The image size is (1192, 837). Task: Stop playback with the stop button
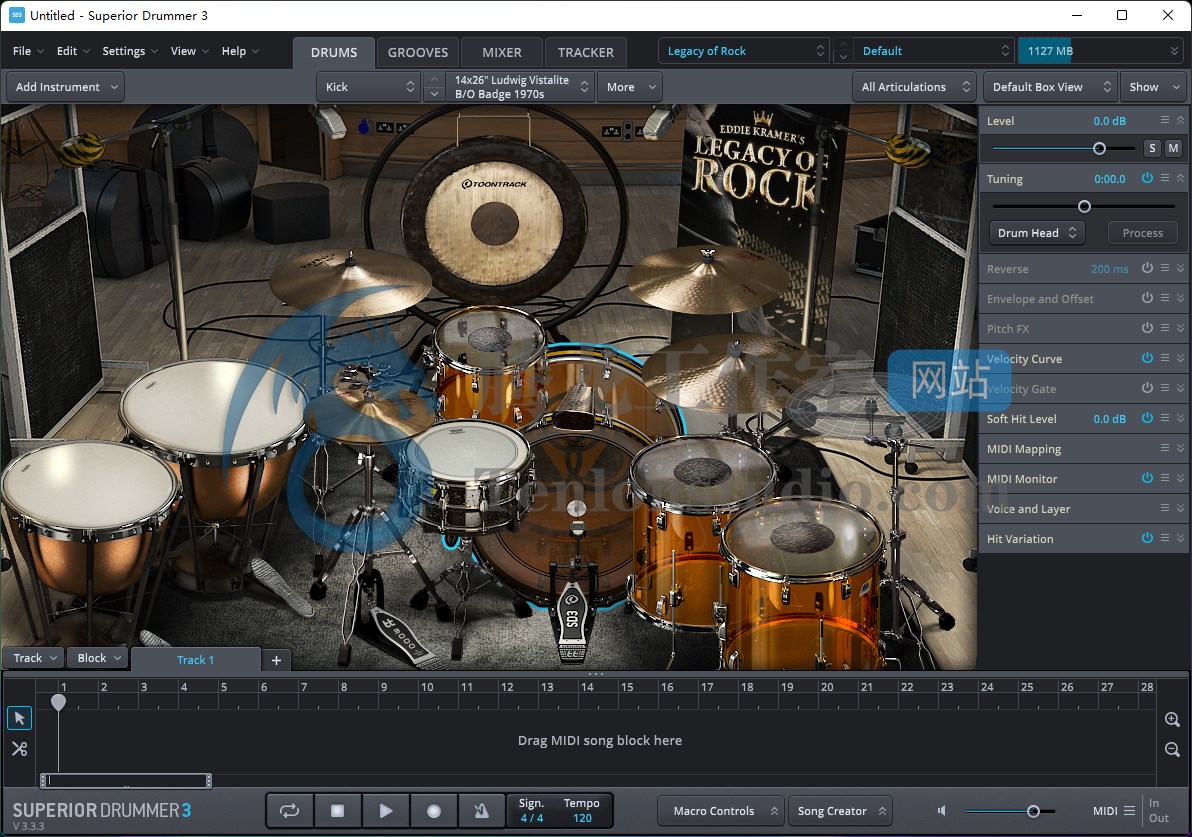click(338, 810)
